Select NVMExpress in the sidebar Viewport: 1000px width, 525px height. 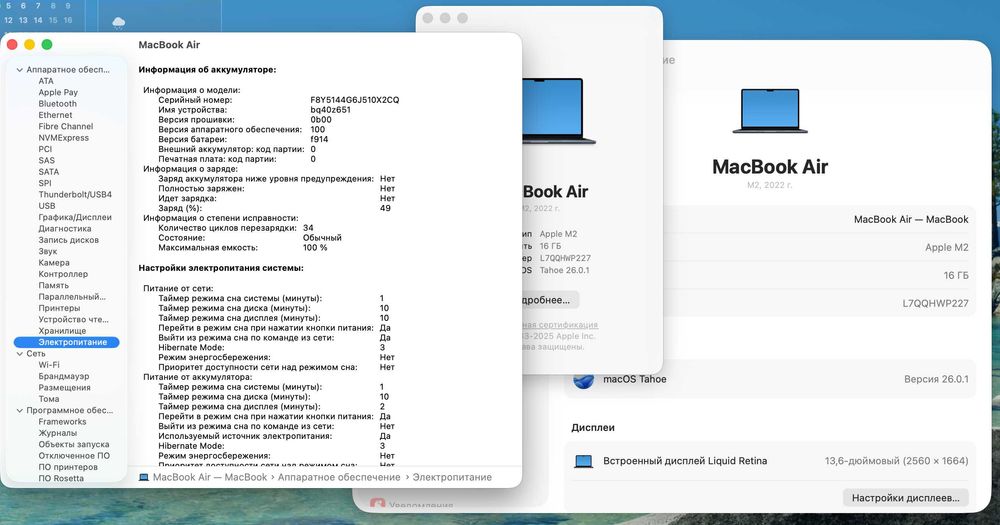[64, 138]
